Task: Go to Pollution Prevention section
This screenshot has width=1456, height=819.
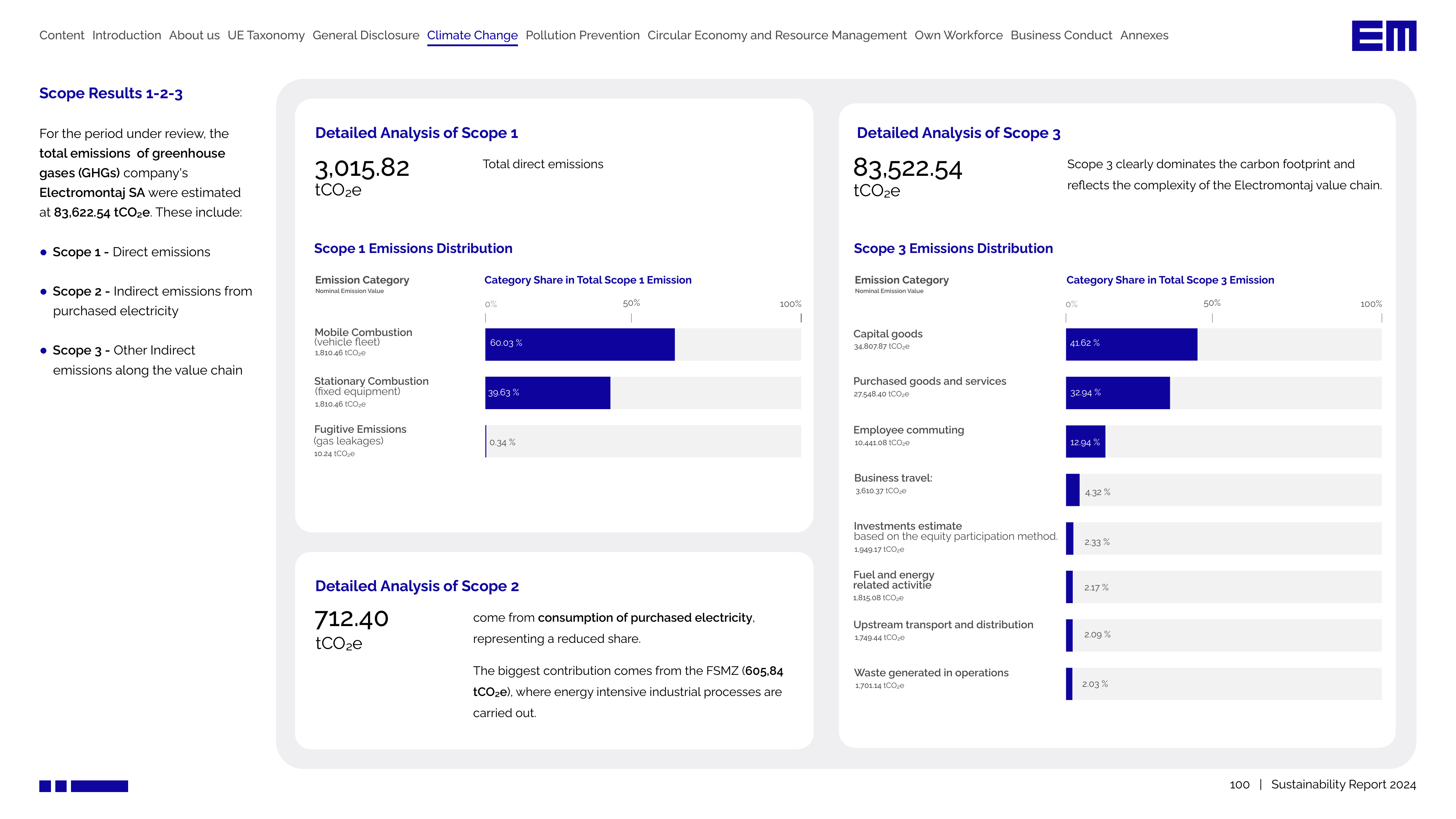Action: (x=582, y=35)
